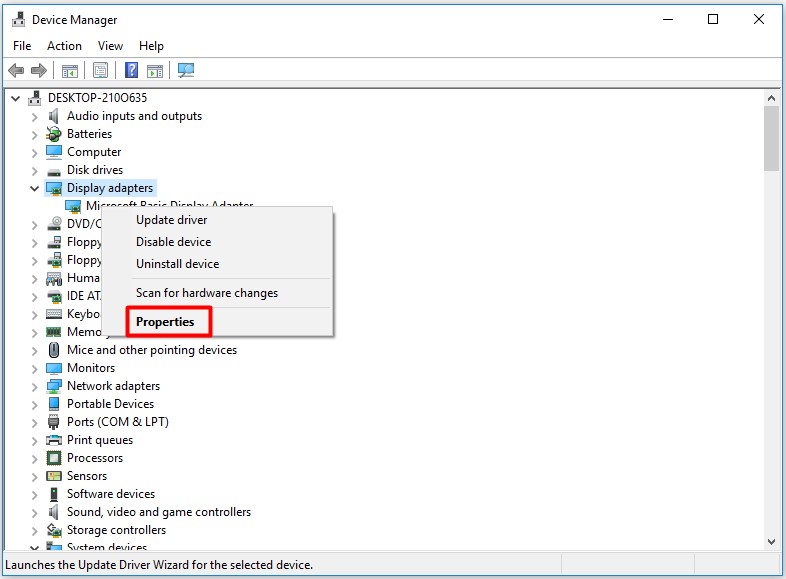This screenshot has height=579, width=786.
Task: Click the Software devices icon
Action: pyautogui.click(x=54, y=494)
